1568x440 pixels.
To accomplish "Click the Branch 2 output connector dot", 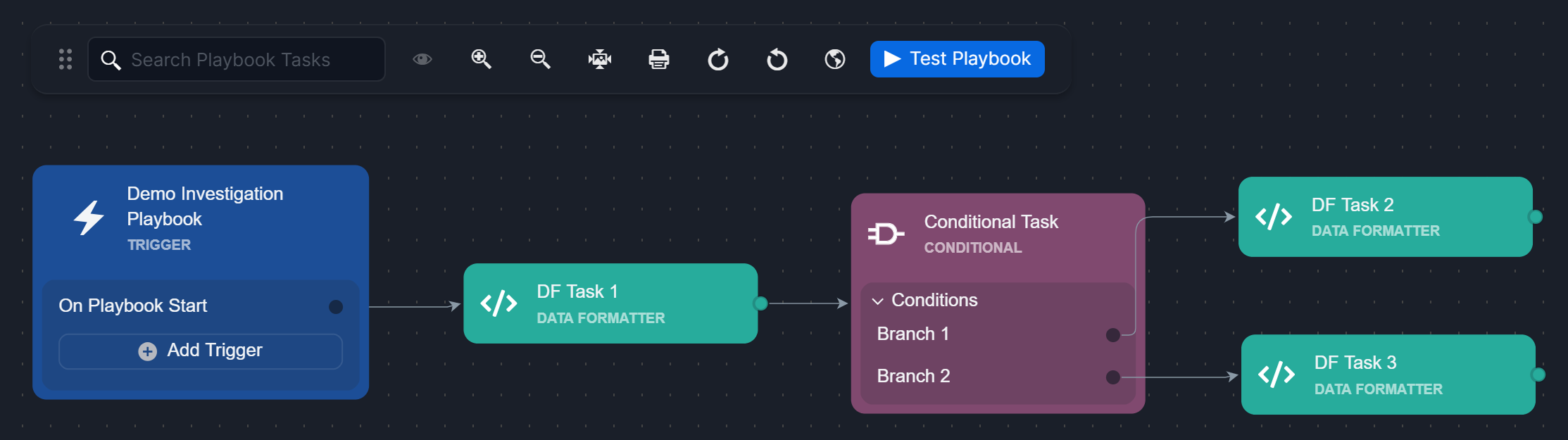I will click(1112, 377).
